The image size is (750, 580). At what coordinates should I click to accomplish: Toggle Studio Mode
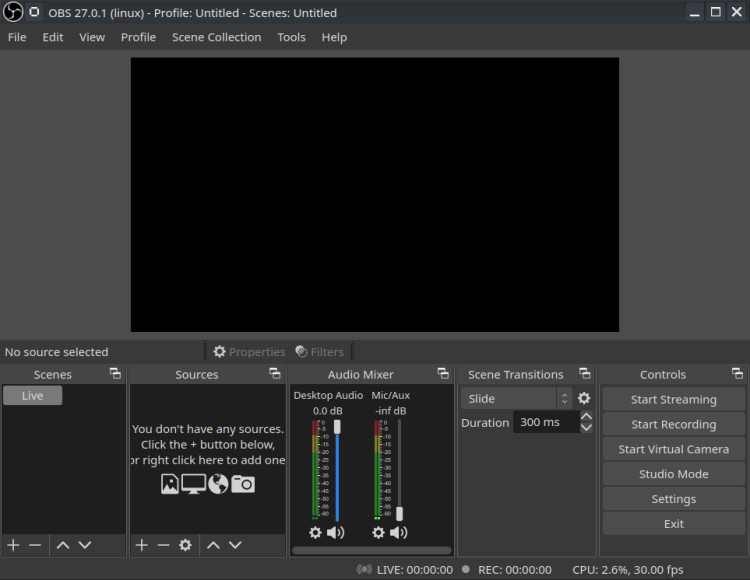[x=673, y=474]
